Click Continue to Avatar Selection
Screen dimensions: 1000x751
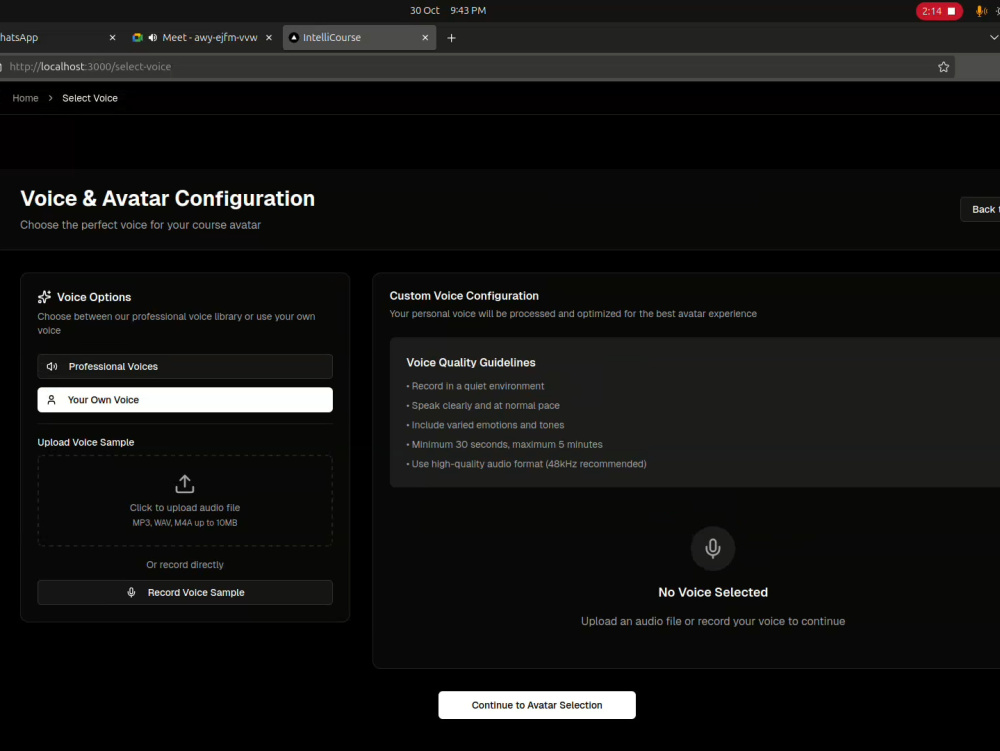[537, 705]
